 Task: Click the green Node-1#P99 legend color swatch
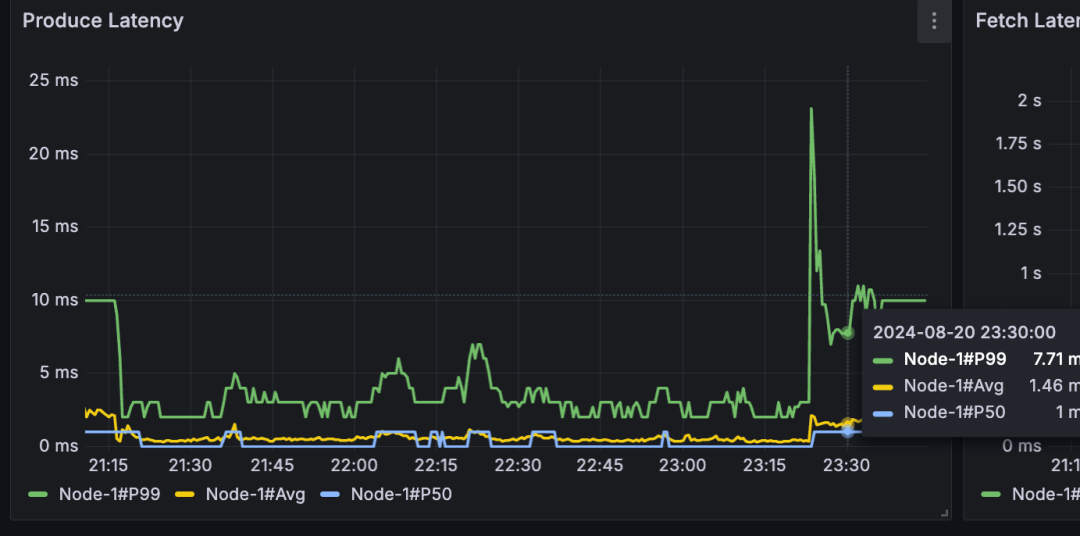pyautogui.click(x=38, y=495)
